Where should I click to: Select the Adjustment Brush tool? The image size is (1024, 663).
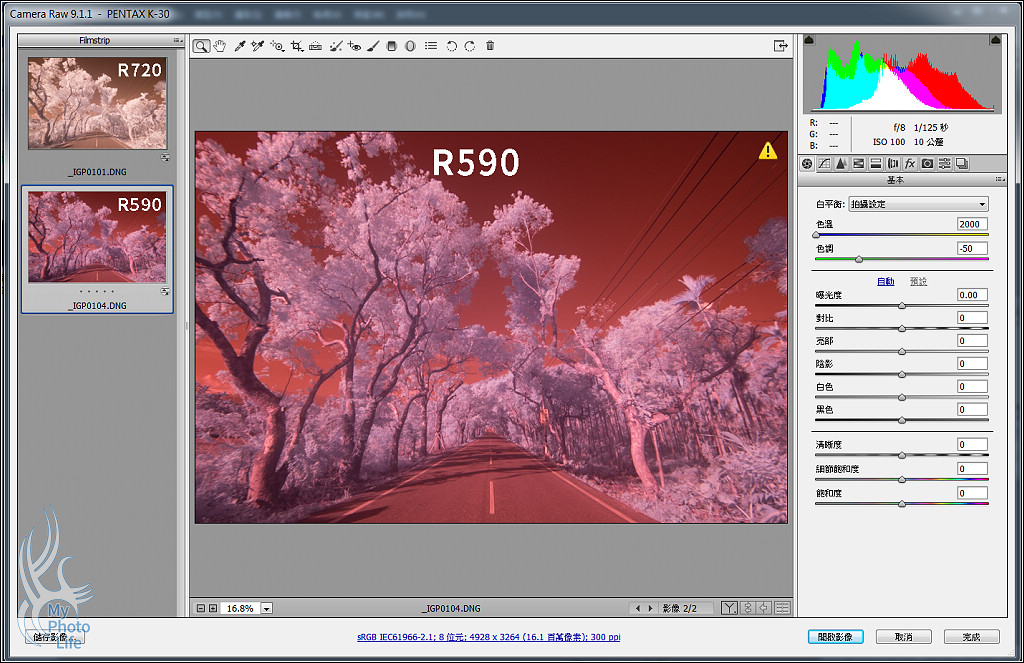pyautogui.click(x=372, y=46)
